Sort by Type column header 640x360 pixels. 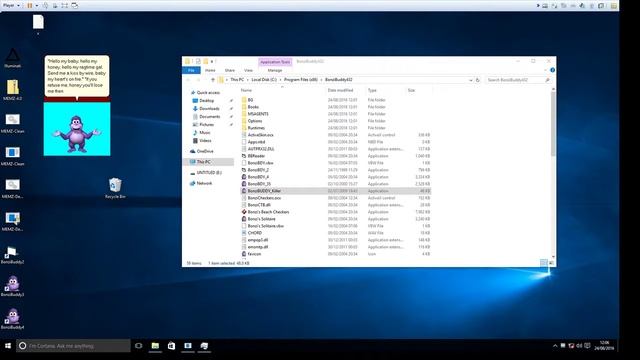pyautogui.click(x=372, y=90)
